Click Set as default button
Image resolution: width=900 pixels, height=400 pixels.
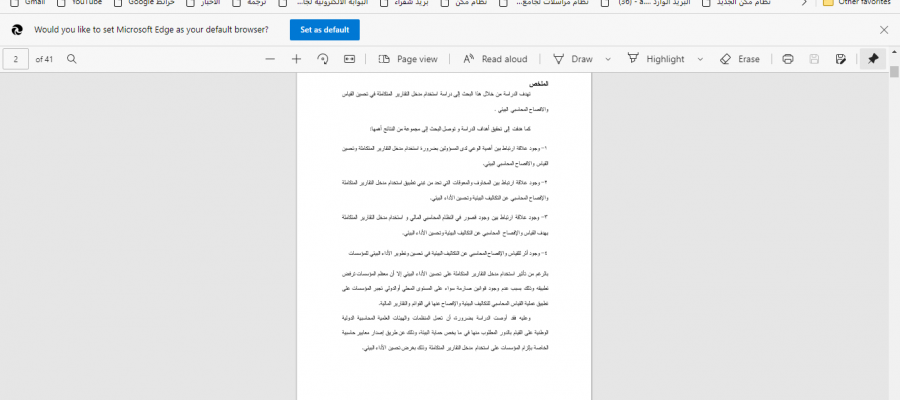tap(324, 30)
